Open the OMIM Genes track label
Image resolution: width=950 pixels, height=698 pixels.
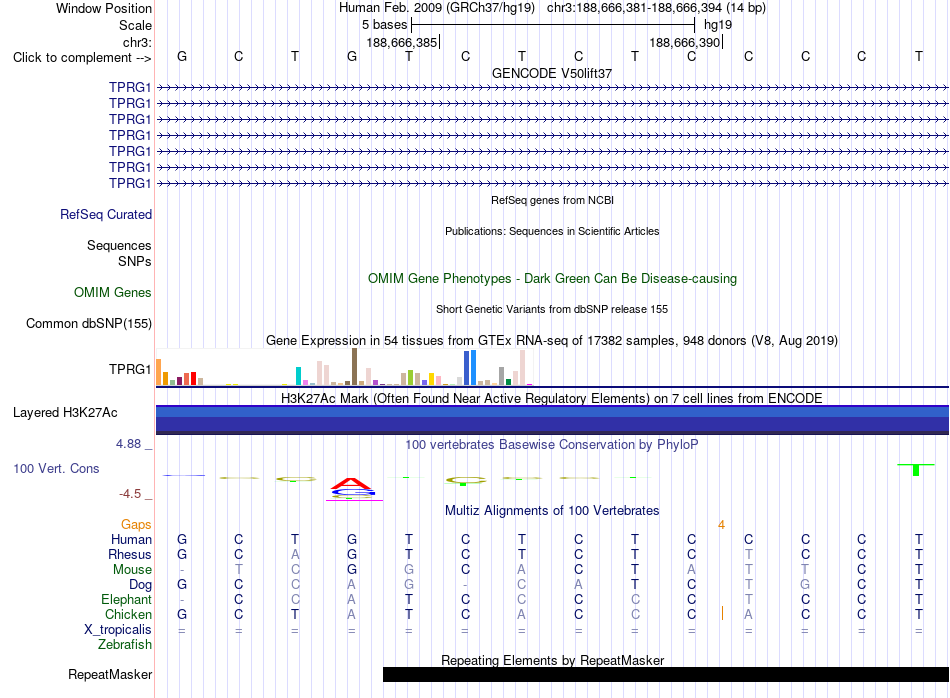(x=113, y=293)
